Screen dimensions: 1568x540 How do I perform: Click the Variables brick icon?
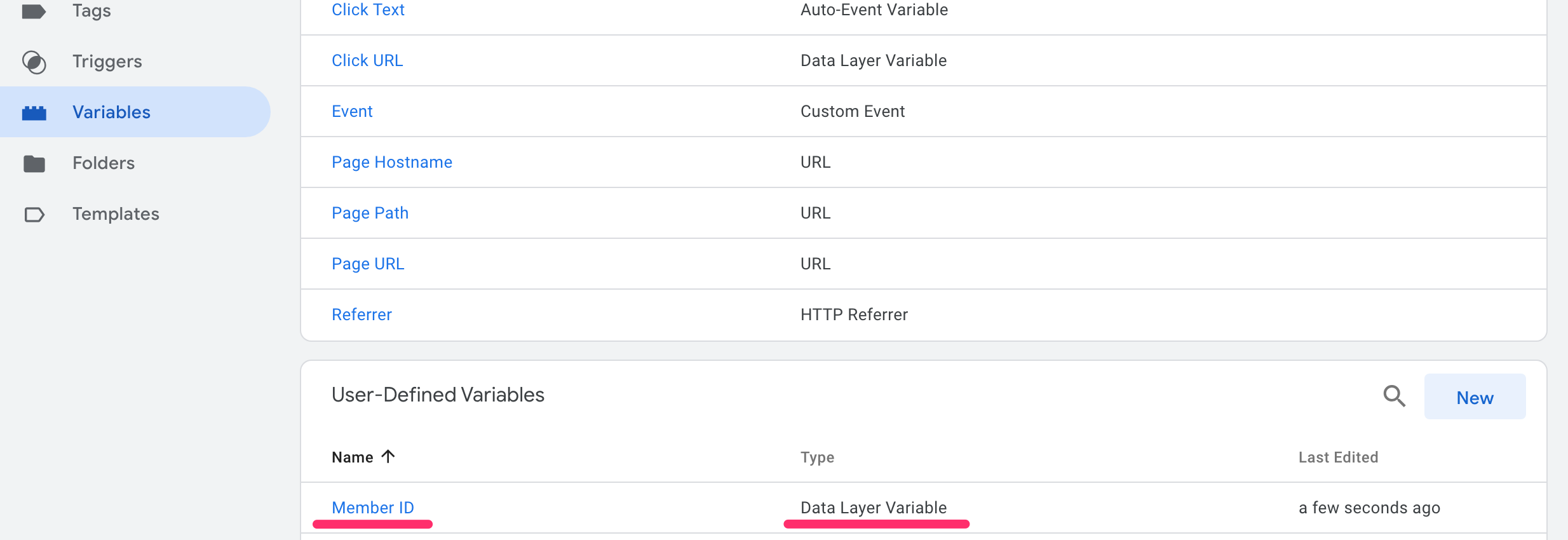tap(34, 112)
